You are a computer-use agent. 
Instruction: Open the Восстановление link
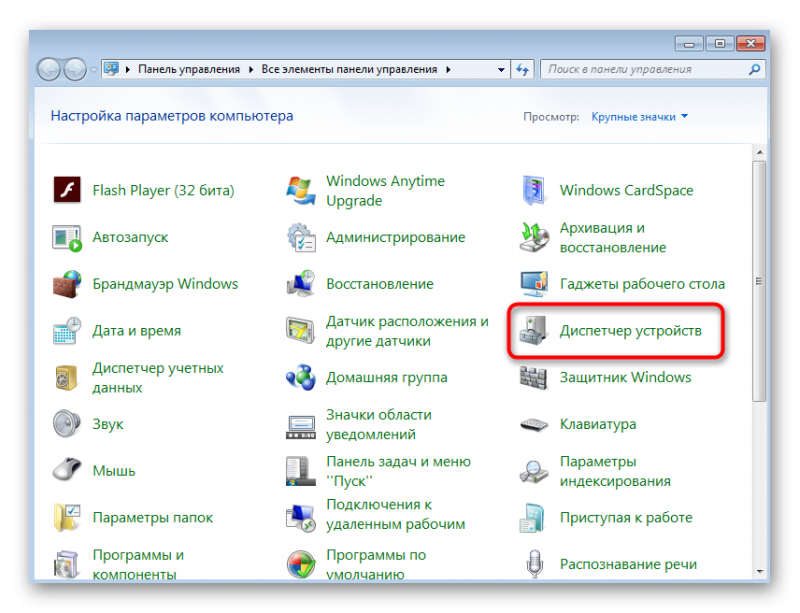click(380, 284)
